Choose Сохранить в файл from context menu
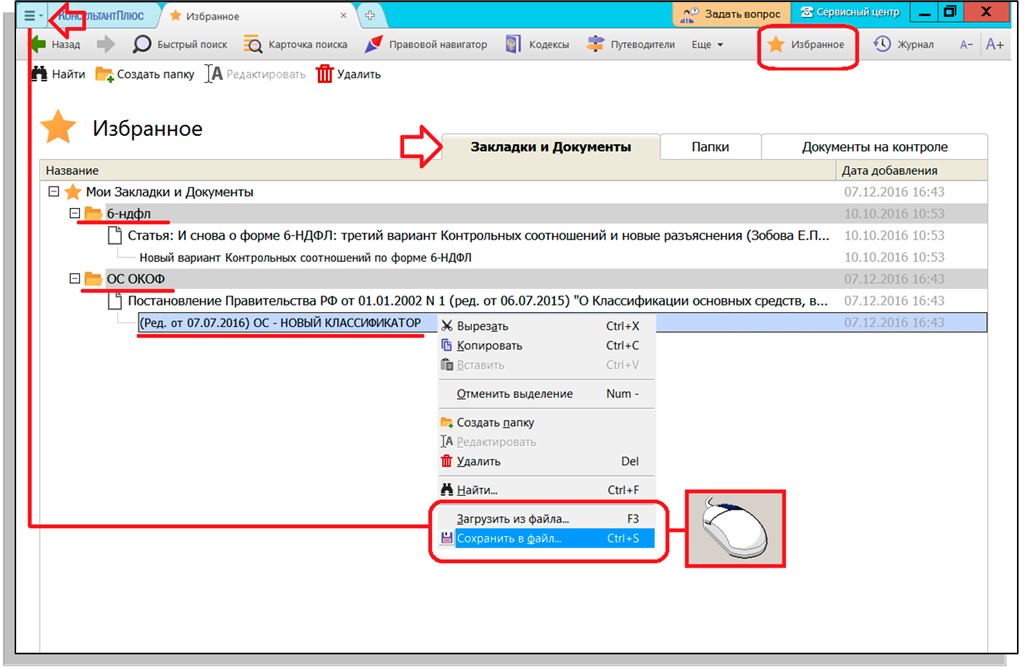Screen dimensions: 1024x668 coord(546,538)
